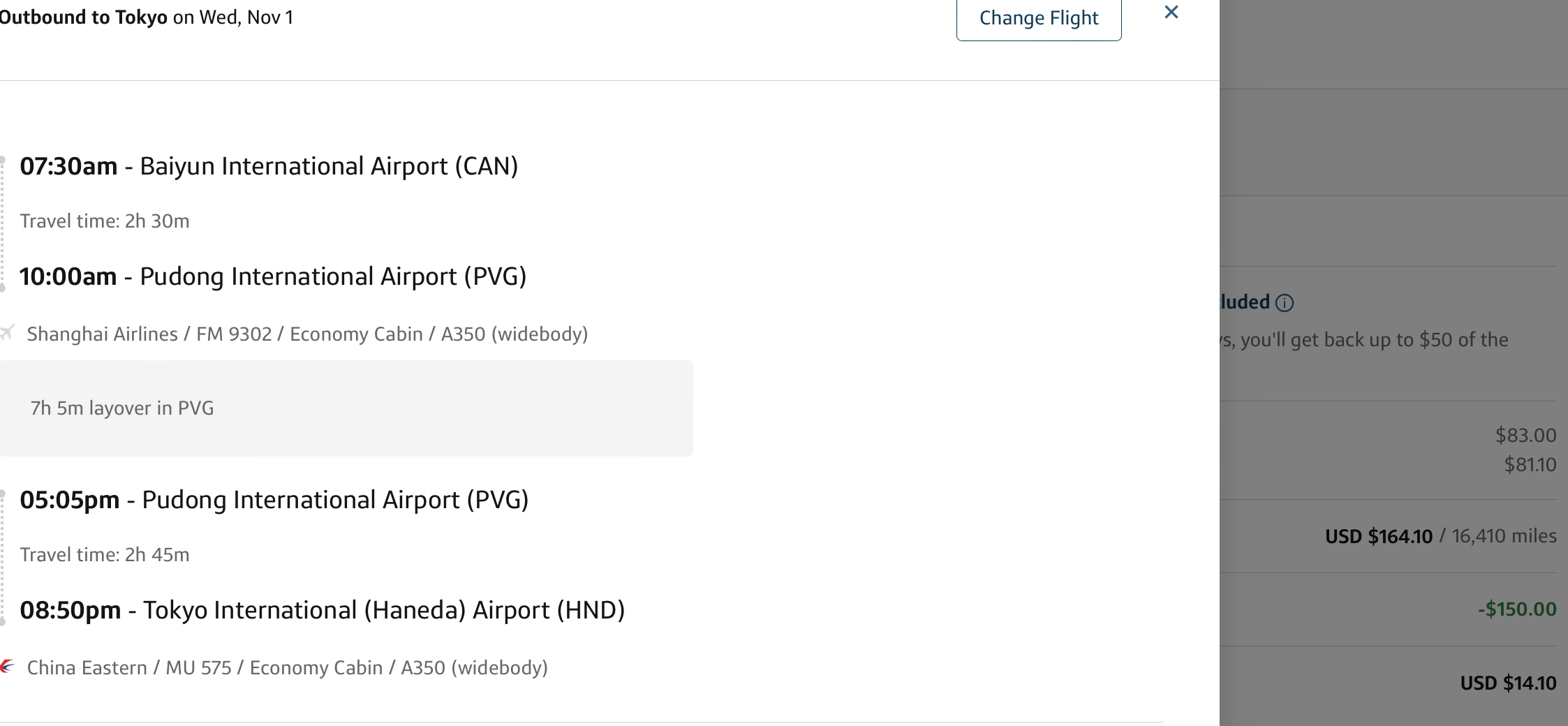
Task: Click the -$150.00 discount amount
Action: 1516,609
